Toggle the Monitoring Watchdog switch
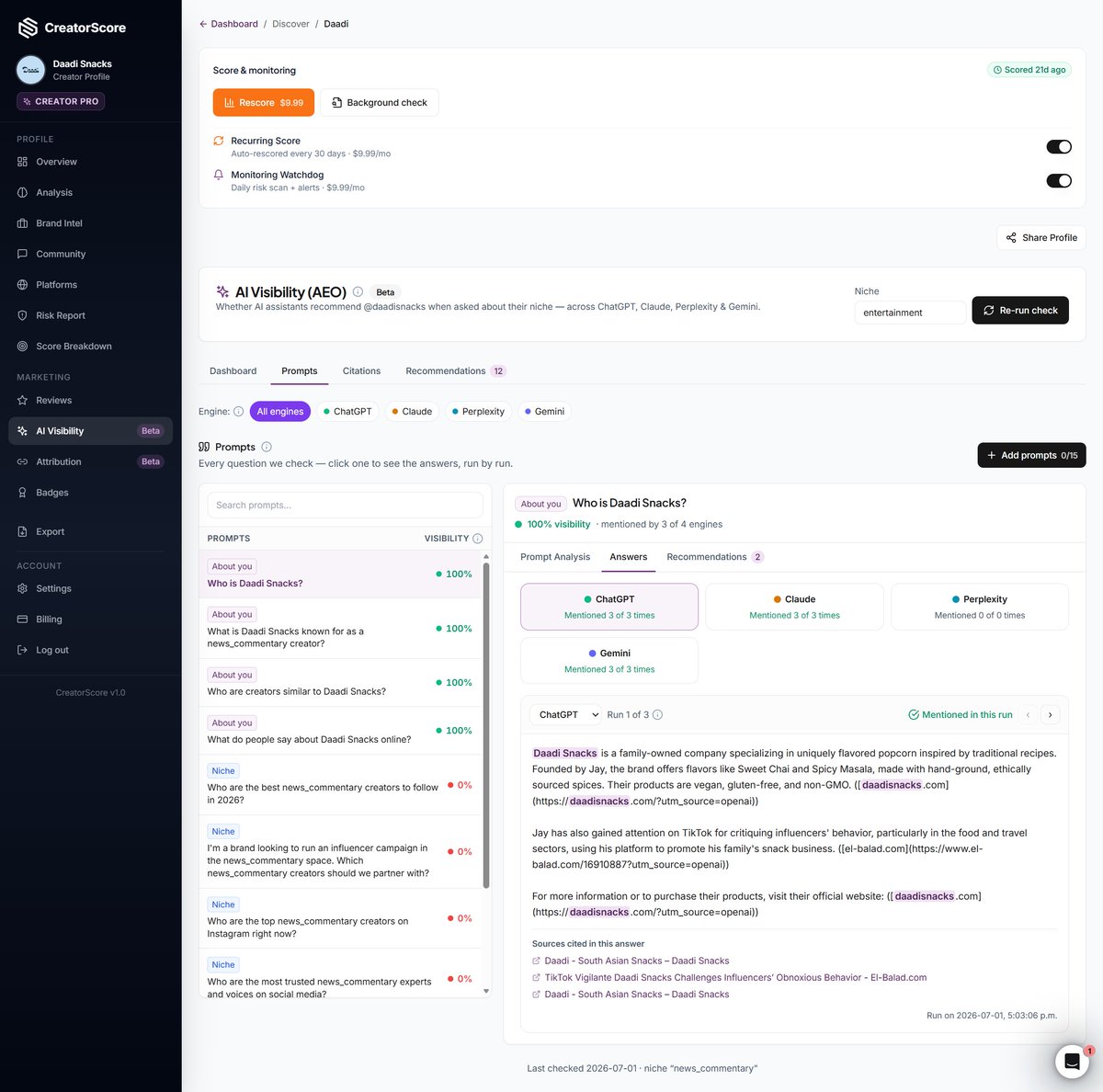This screenshot has height=1092, width=1103. 1059,181
